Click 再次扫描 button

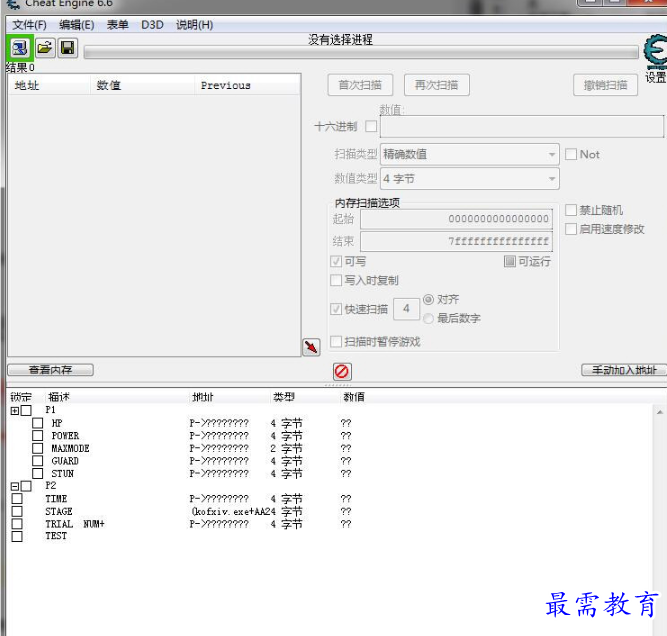tap(437, 85)
